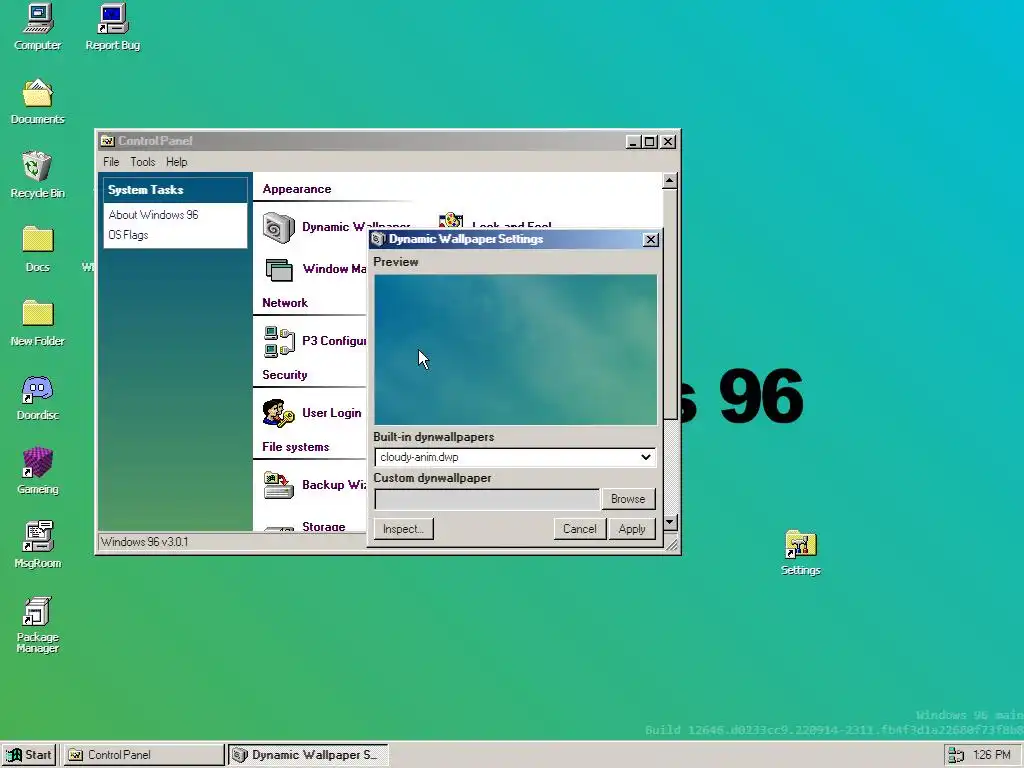Viewport: 1024px width, 768px height.
Task: Open the OS Flags task link
Action: click(128, 235)
